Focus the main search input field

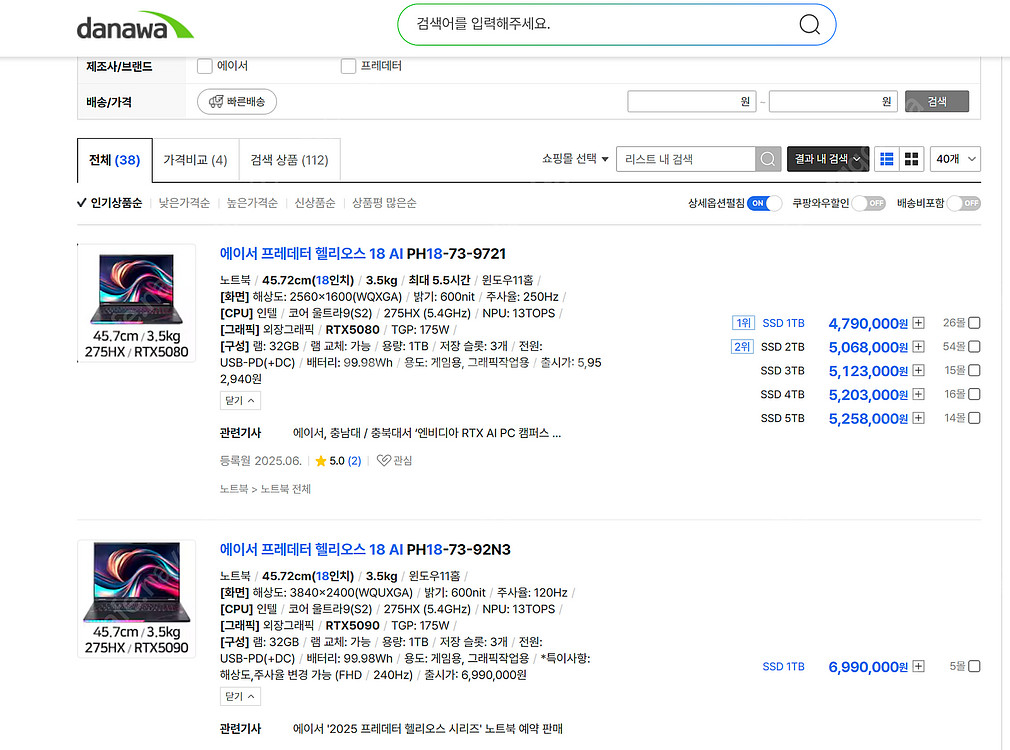coord(599,24)
